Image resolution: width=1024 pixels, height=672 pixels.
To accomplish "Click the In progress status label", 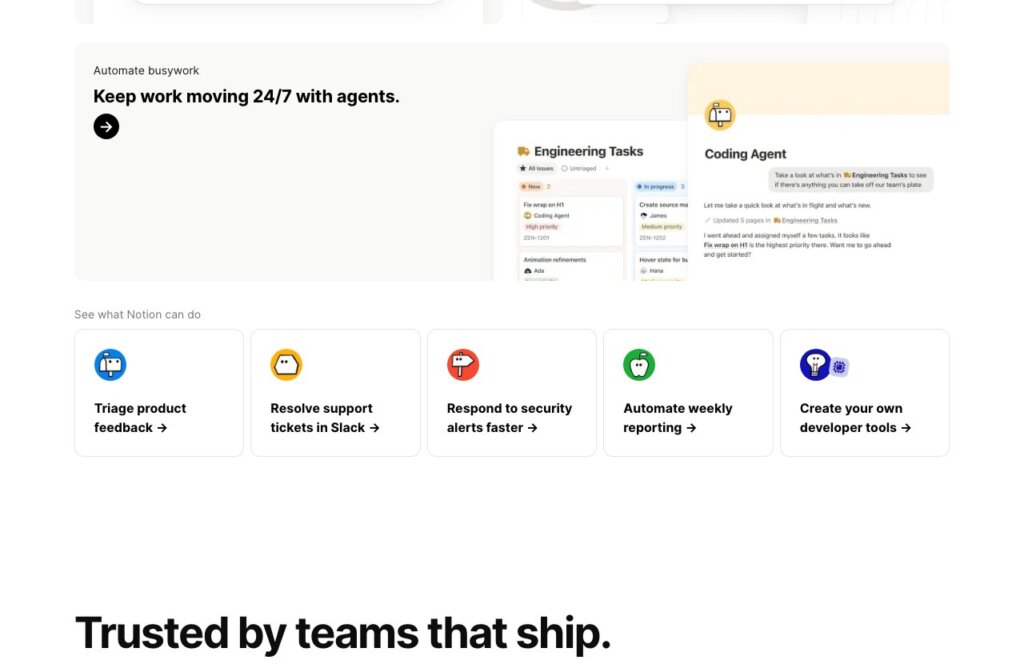I will [x=655, y=187].
